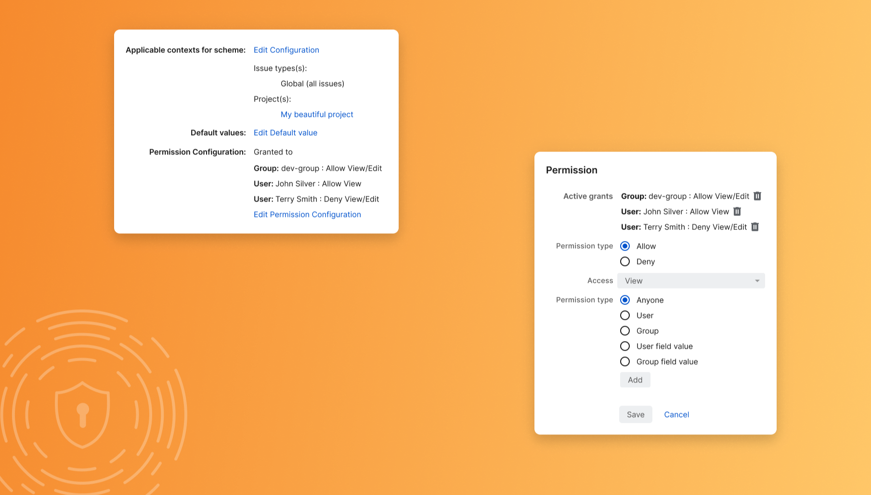The image size is (871, 495).
Task: Select the Group radio option
Action: 625,331
